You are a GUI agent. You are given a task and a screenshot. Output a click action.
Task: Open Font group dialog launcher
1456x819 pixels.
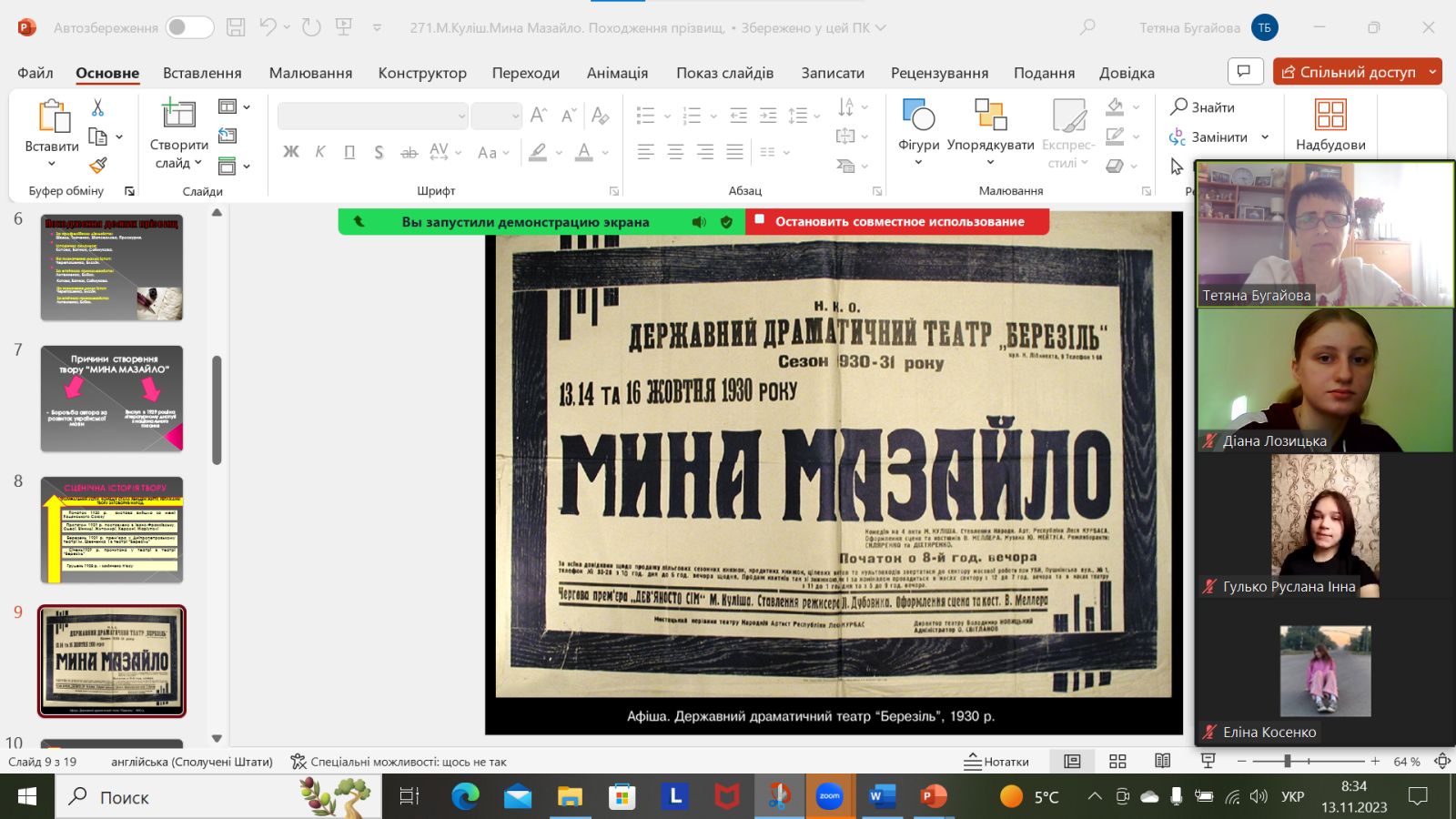pyautogui.click(x=614, y=191)
